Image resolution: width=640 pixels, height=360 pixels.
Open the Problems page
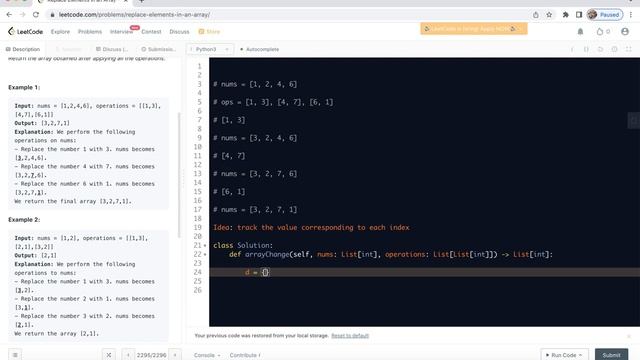coord(90,31)
